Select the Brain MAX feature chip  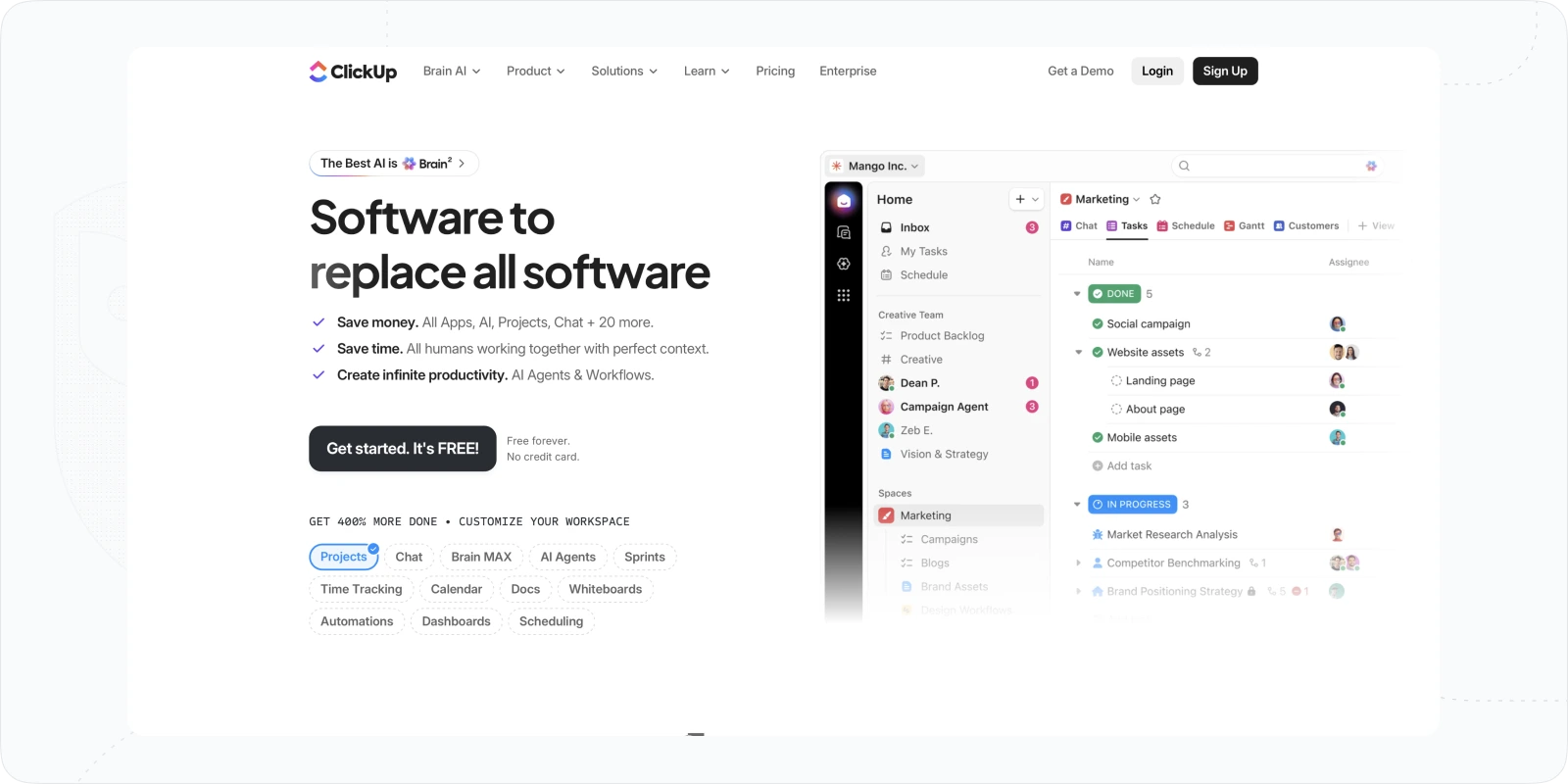481,557
